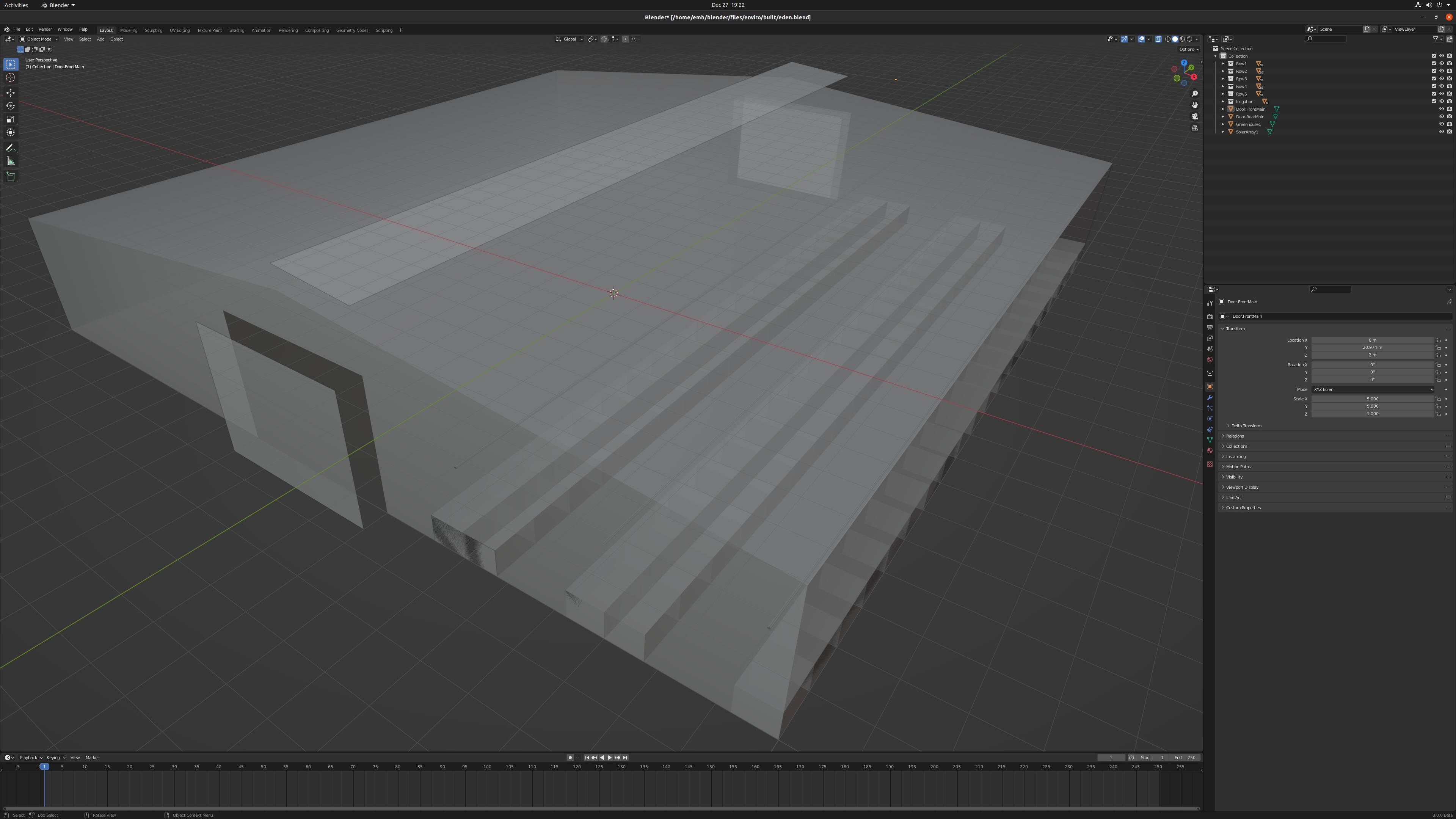This screenshot has height=819, width=1456.
Task: Switch viewport shading to material preview
Action: (x=1183, y=39)
